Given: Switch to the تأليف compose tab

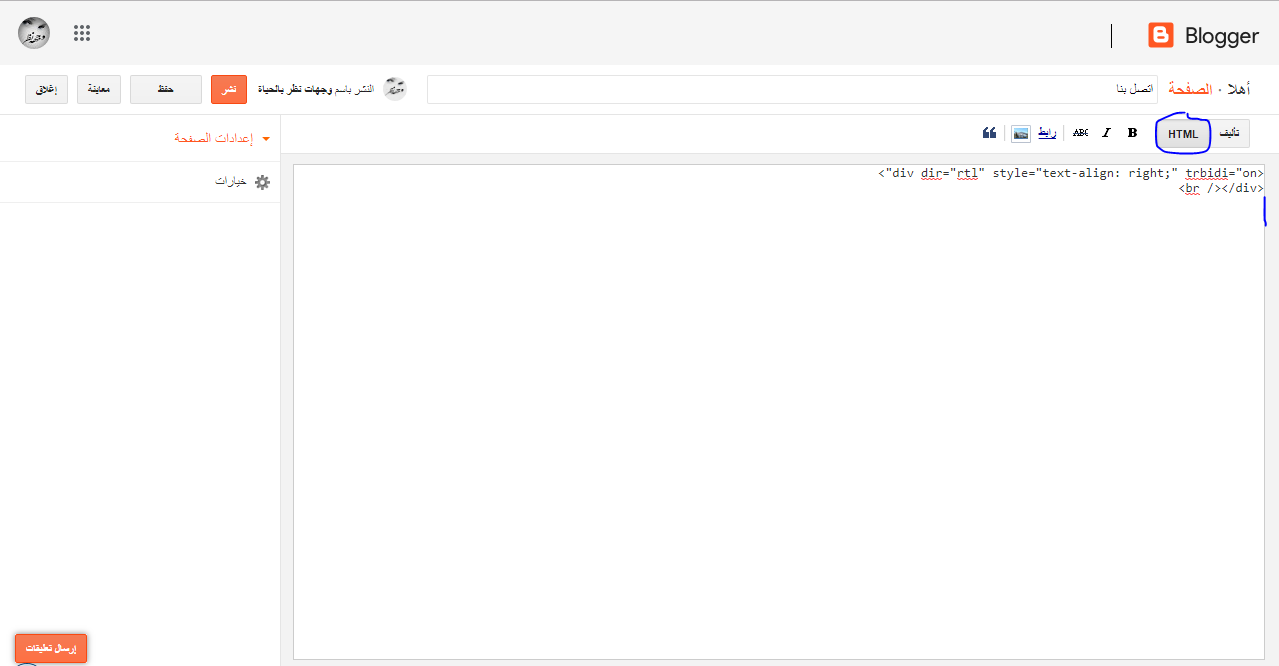Looking at the screenshot, I should click(x=1229, y=133).
